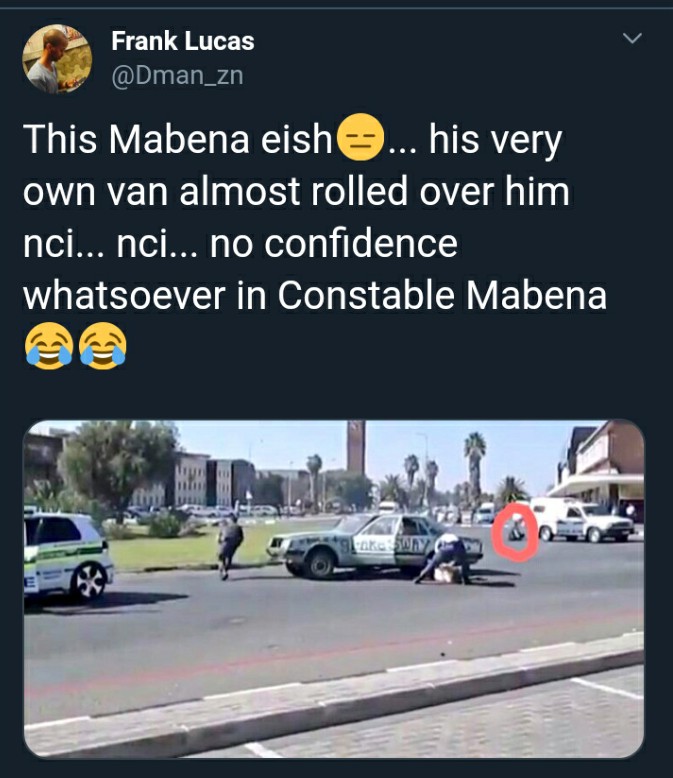This screenshot has height=778, width=673.
Task: Click the text "This Mabena eish"
Action: pos(177,139)
